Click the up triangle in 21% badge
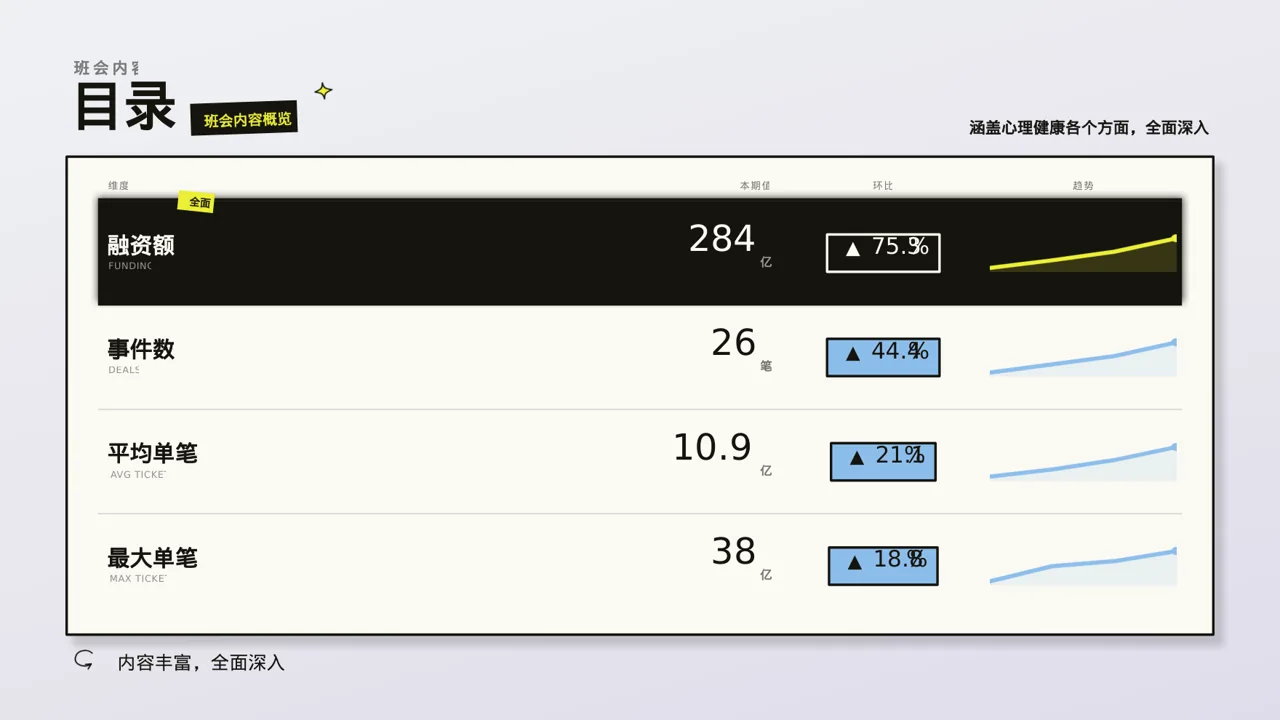This screenshot has height=720, width=1280. [x=857, y=458]
